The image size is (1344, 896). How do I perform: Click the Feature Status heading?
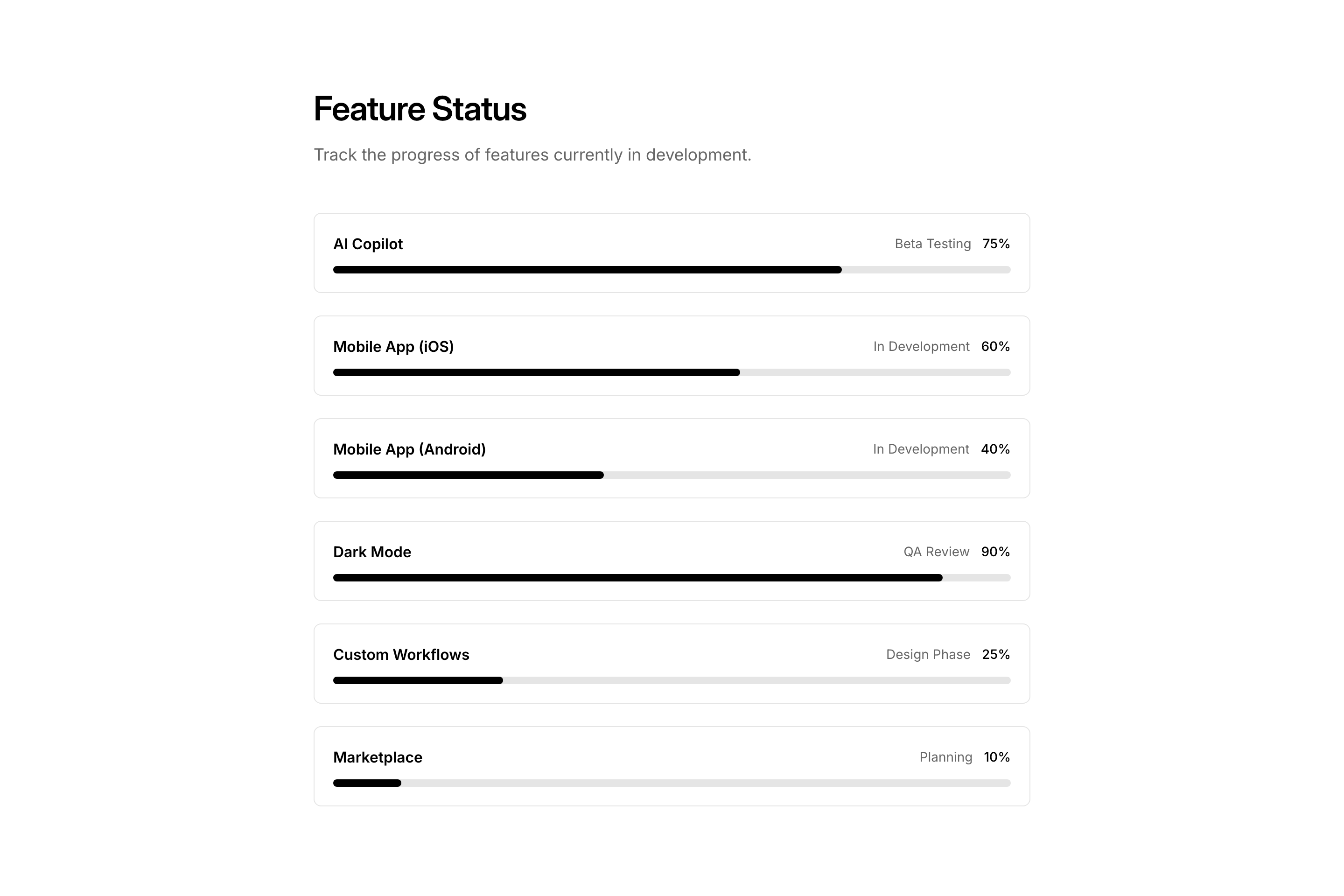(420, 109)
